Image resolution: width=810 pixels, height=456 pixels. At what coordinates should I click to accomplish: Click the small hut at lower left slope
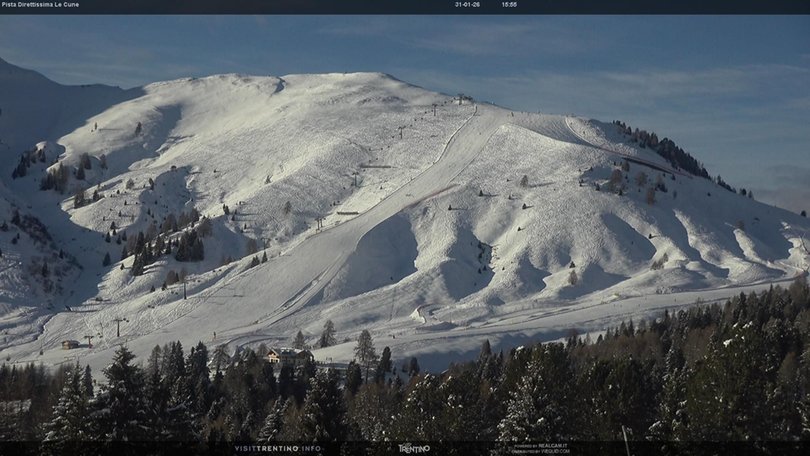(69, 344)
